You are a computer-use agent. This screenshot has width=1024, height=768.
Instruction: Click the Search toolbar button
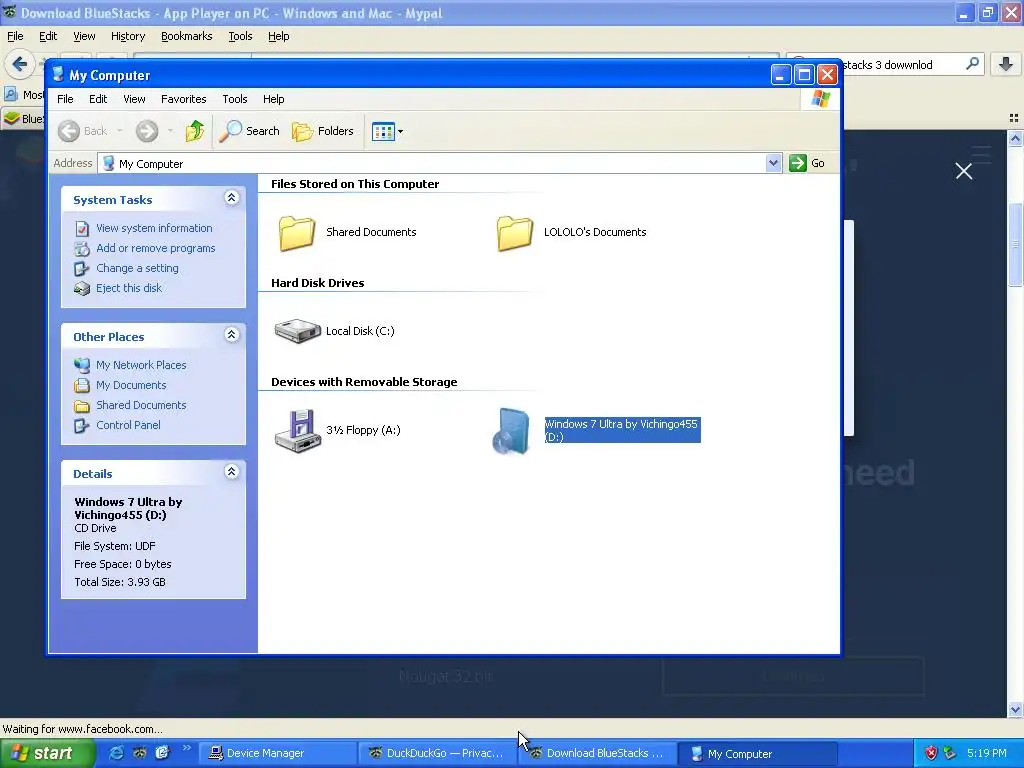click(249, 131)
